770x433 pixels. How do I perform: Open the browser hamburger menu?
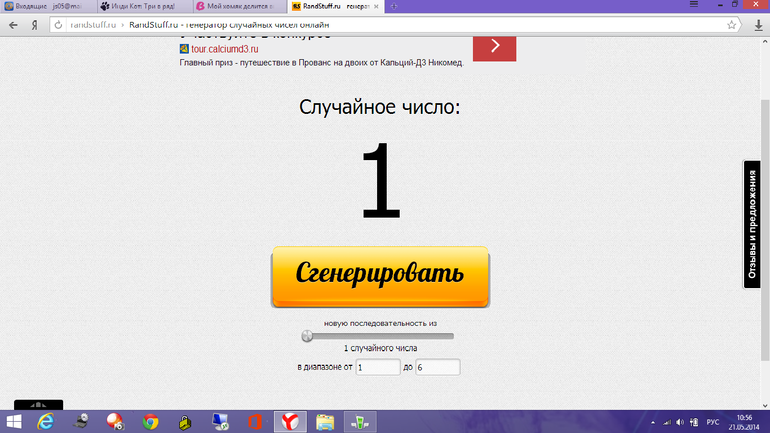(x=692, y=6)
